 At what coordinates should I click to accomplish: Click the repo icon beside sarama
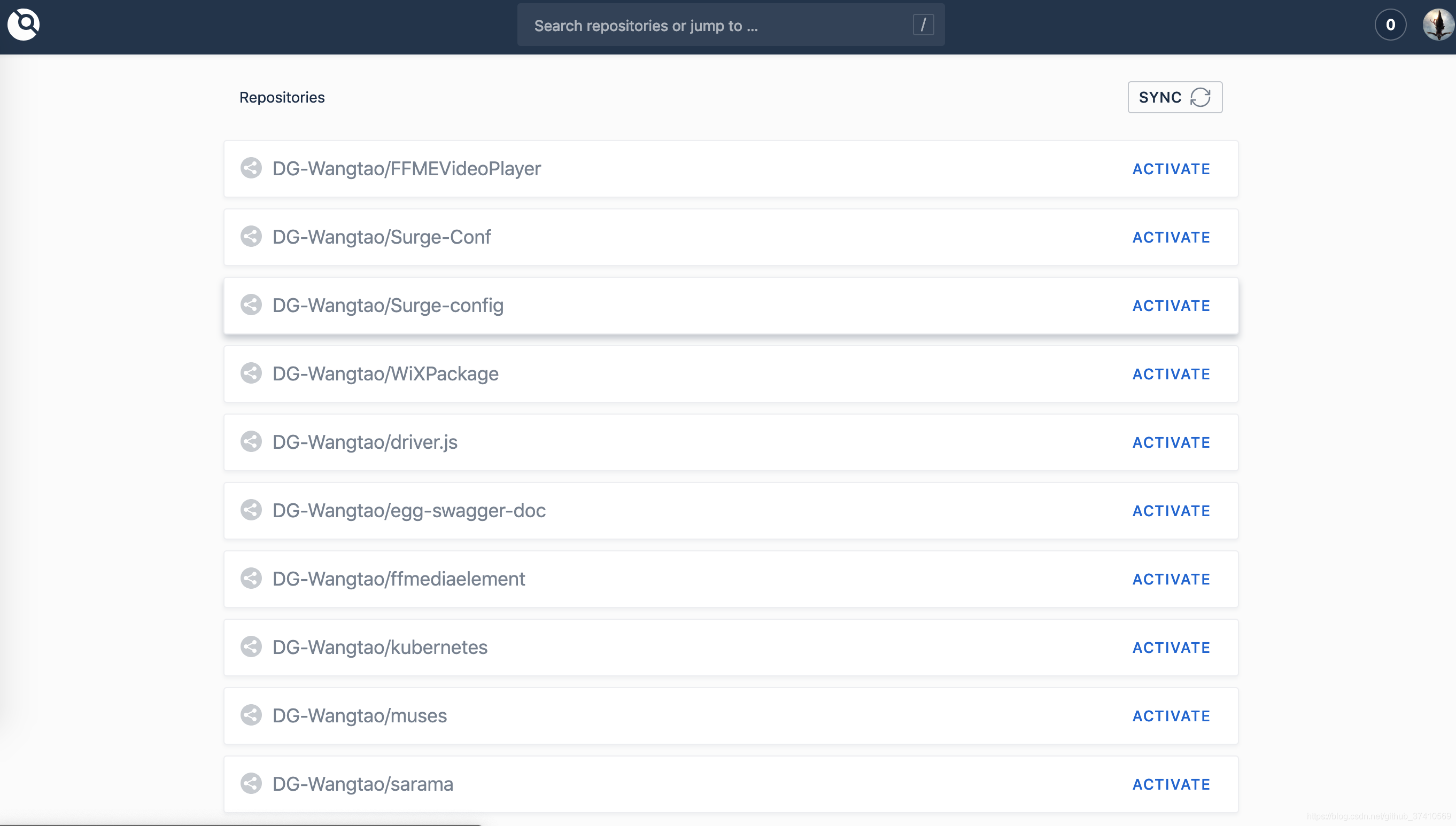[x=251, y=783]
